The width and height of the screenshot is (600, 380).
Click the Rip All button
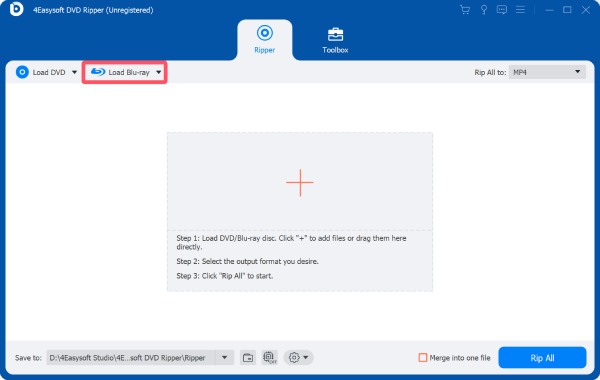(542, 358)
